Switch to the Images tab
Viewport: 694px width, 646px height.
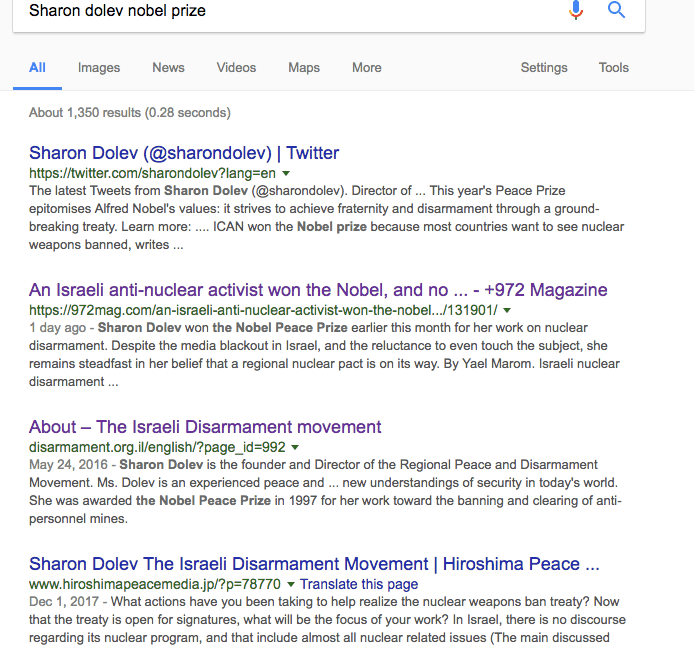pos(99,68)
